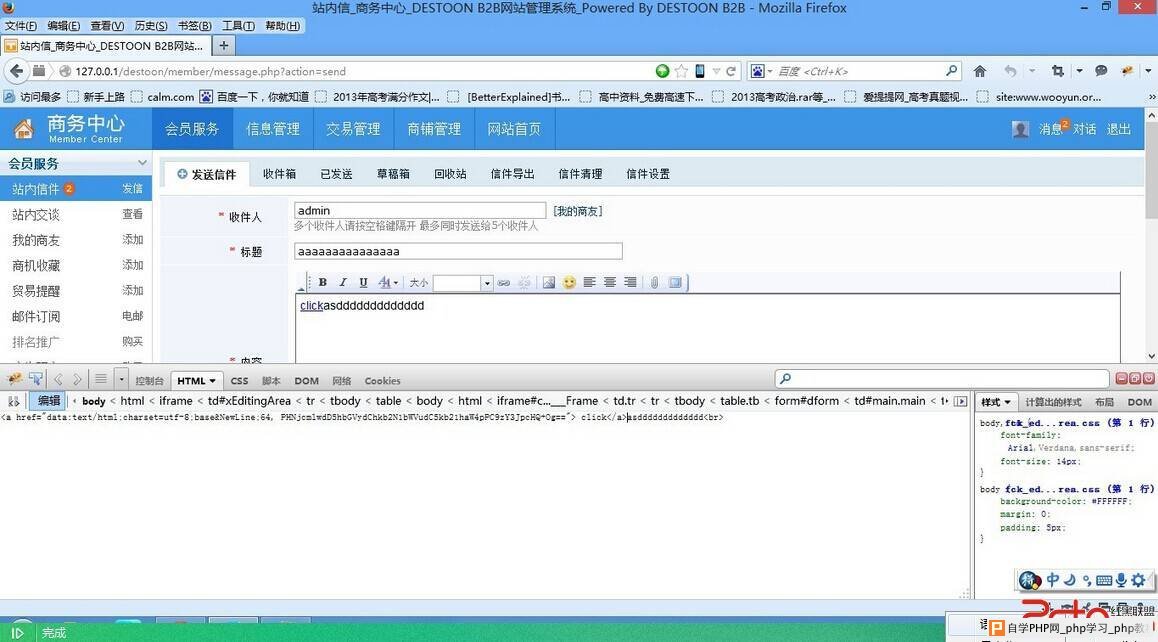The height and width of the screenshot is (642, 1158).
Task: Open the Baidu search engine selector dropdown
Action: point(761,71)
